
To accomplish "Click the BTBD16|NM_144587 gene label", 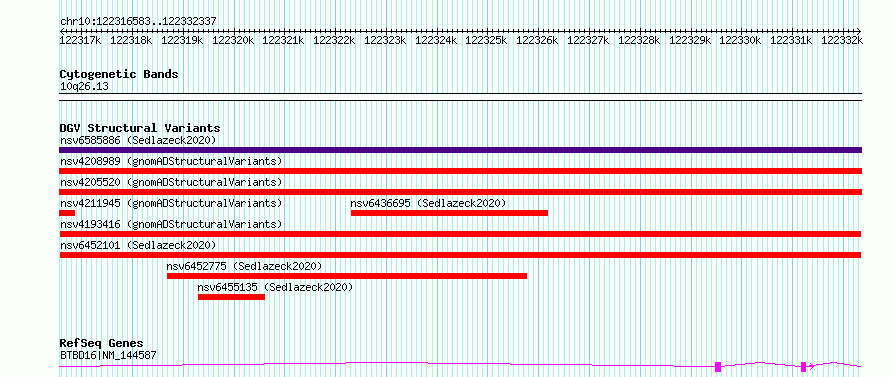I will [x=108, y=355].
